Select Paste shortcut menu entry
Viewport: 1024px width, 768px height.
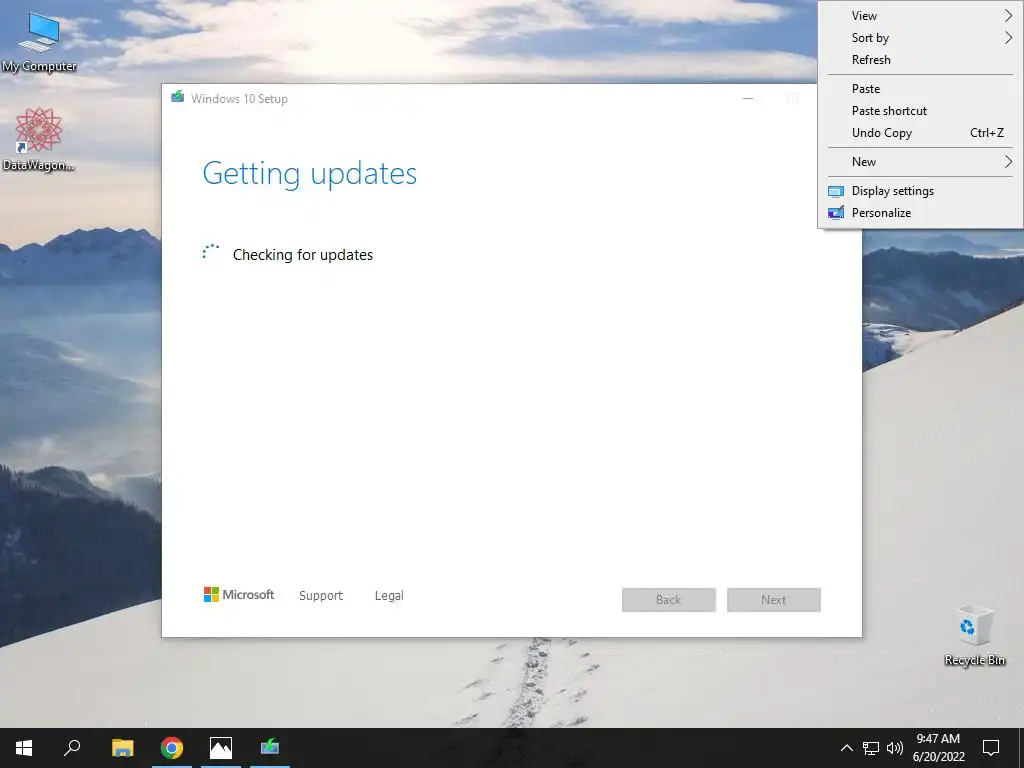tap(920, 111)
